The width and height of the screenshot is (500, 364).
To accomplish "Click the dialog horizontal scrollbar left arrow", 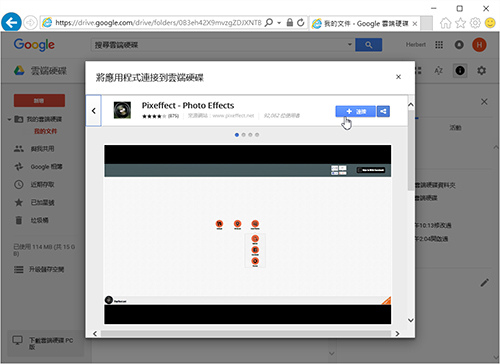I will click(95, 334).
